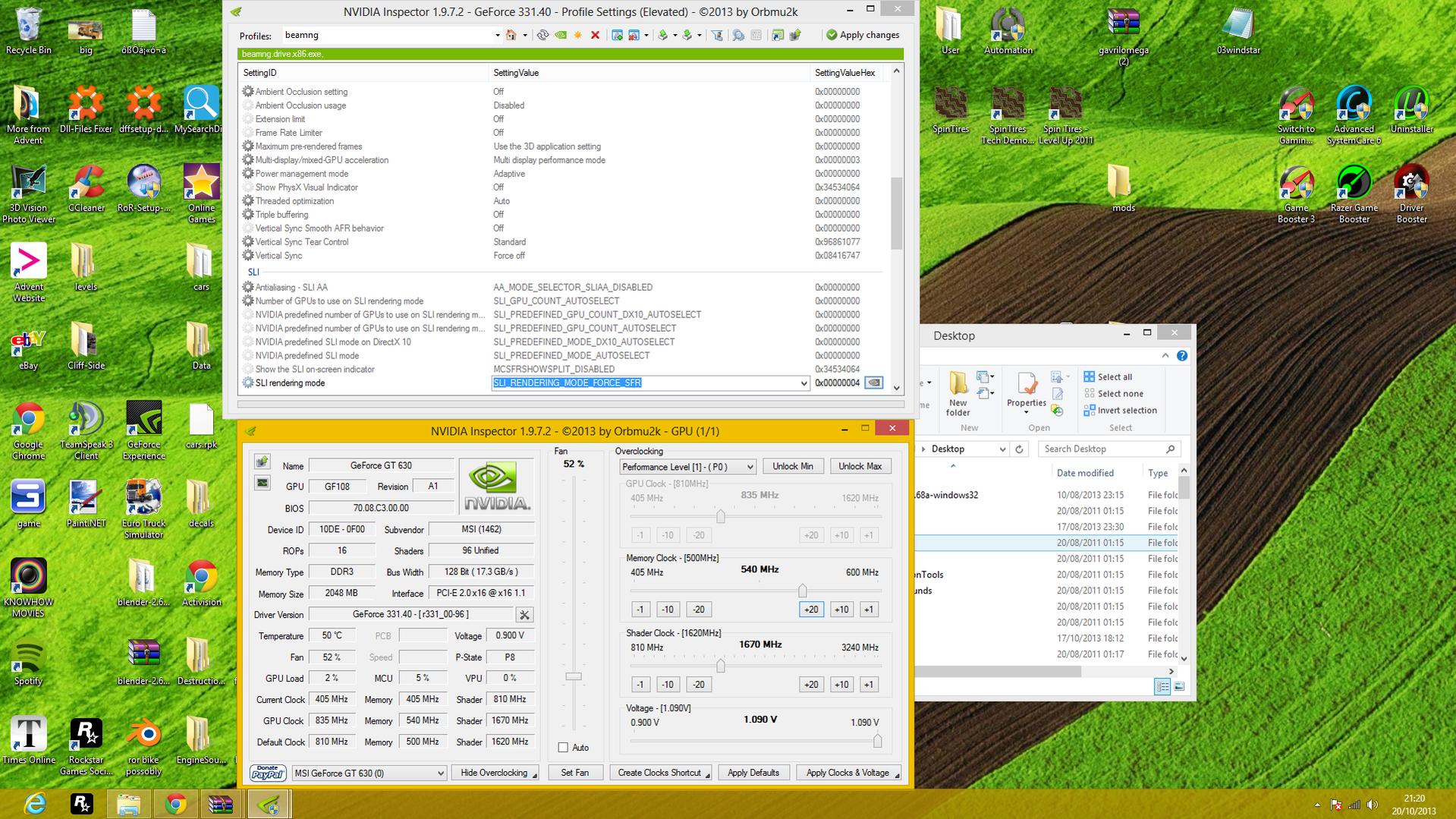
Task: Expand the export profiles dropdown arrow
Action: point(675,35)
